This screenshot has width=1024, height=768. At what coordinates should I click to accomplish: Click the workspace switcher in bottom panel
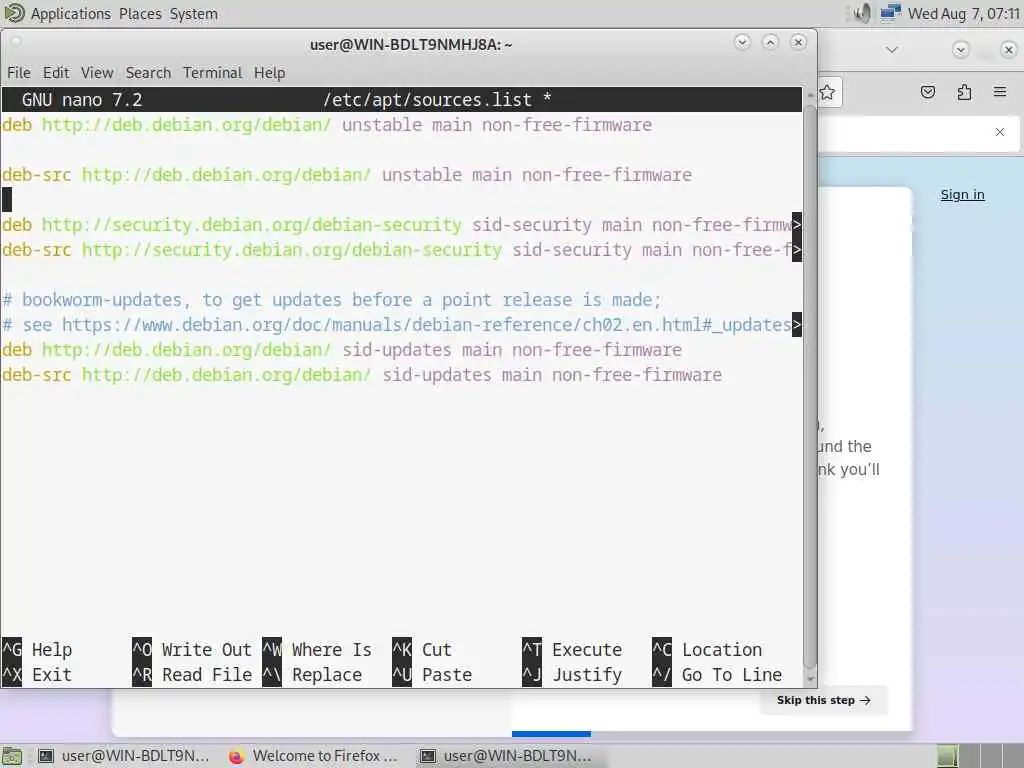tap(980, 756)
